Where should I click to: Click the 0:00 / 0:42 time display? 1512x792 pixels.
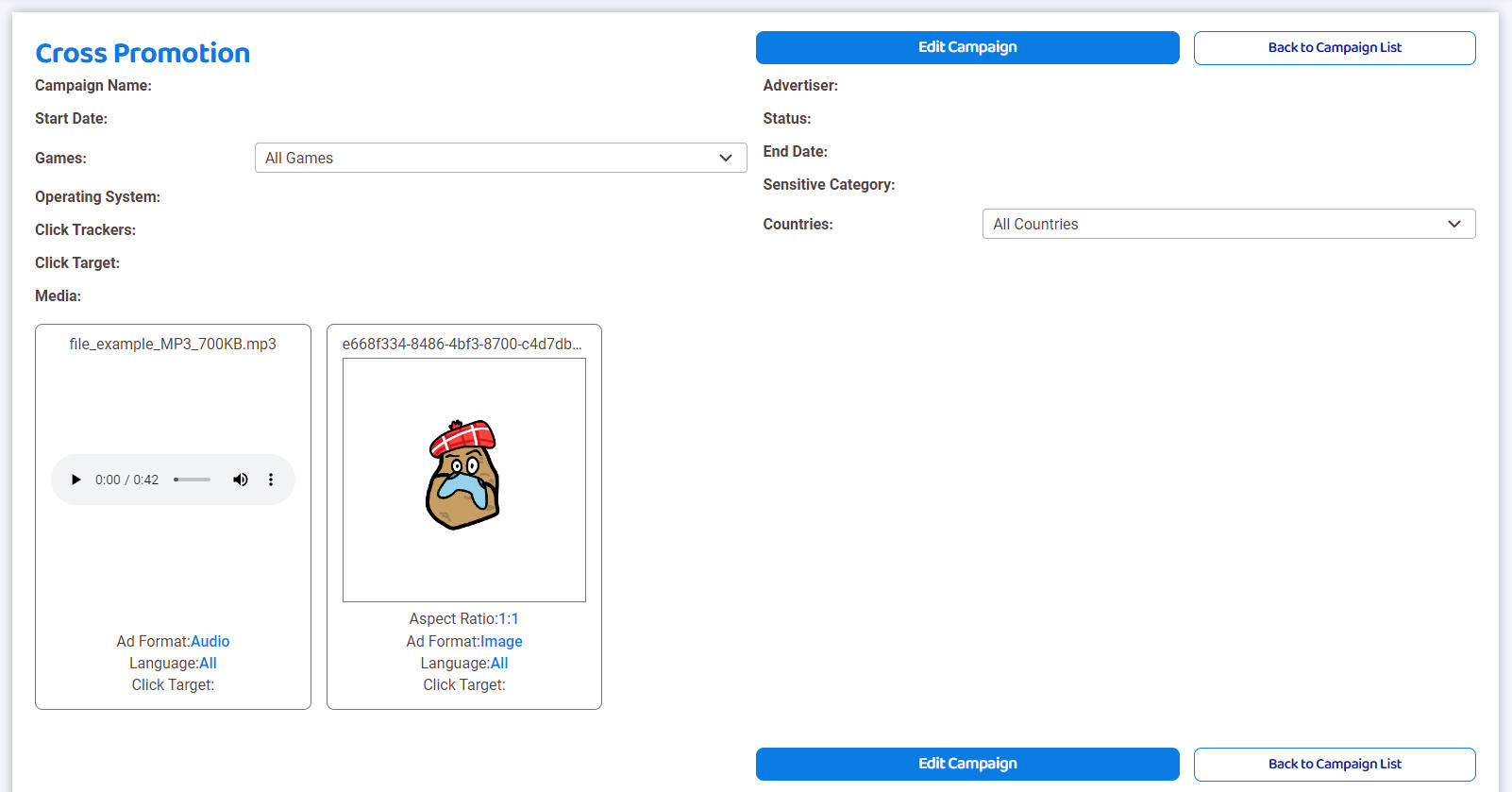coord(126,480)
